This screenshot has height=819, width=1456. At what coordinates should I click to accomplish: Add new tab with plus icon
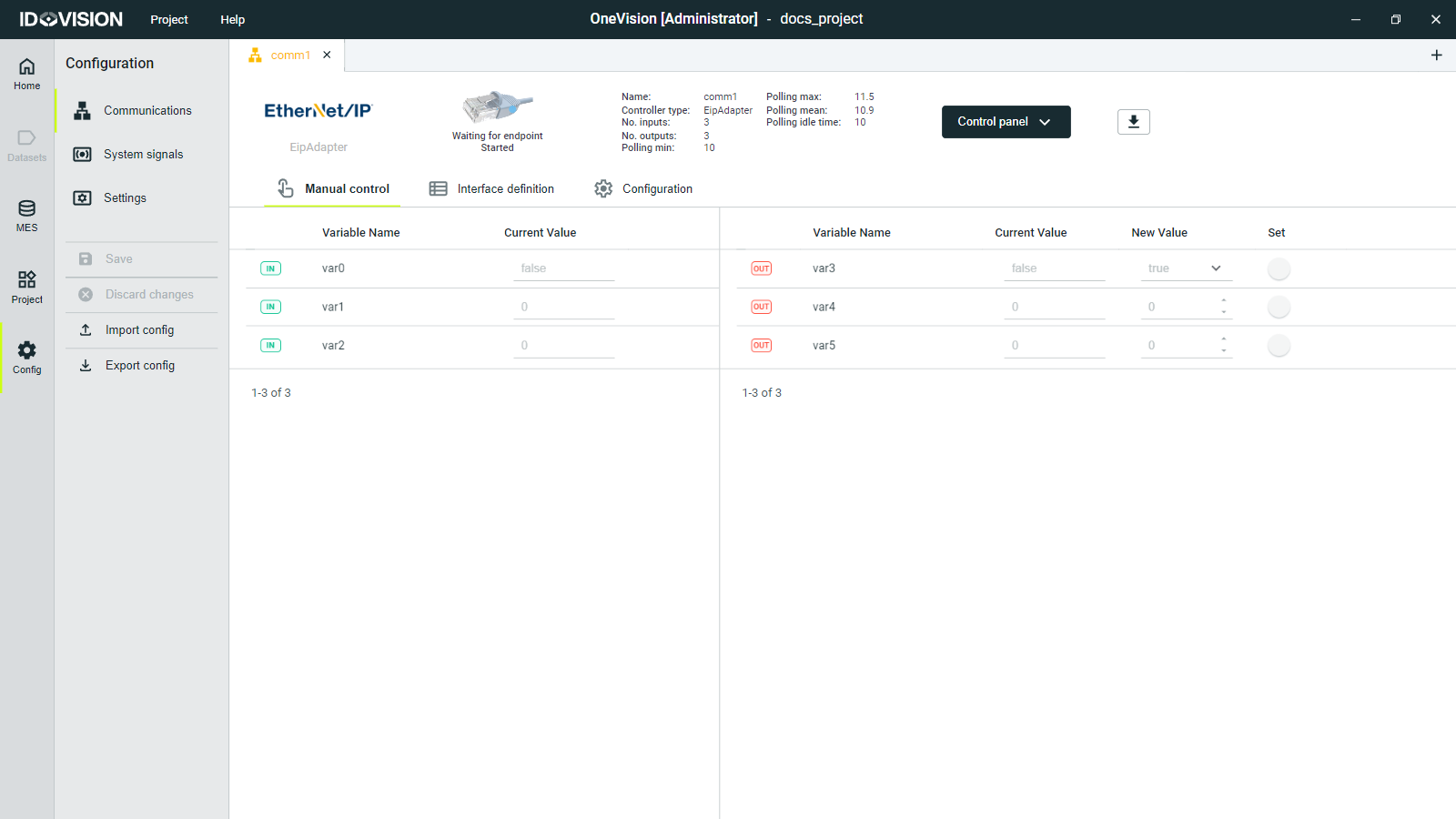[1436, 56]
